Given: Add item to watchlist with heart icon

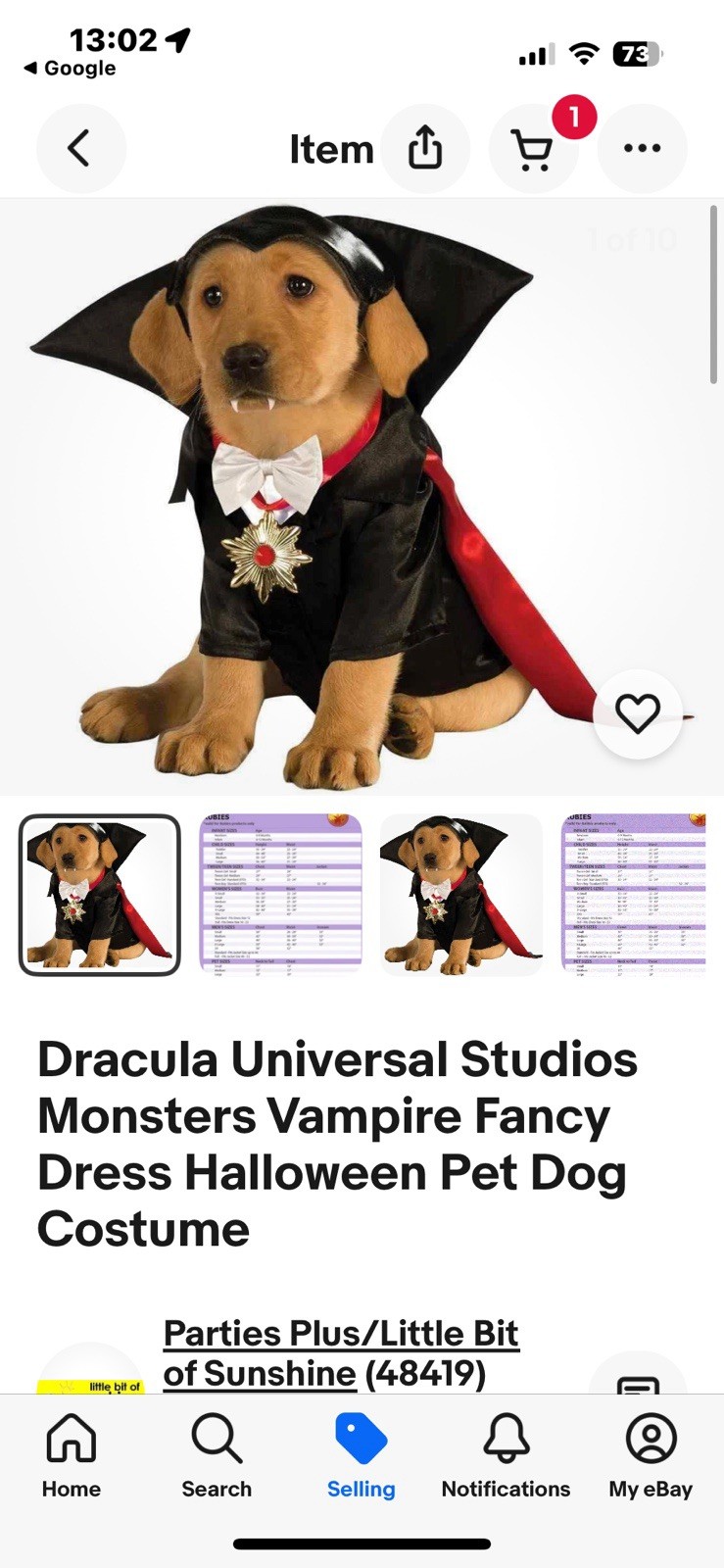Looking at the screenshot, I should click(638, 713).
